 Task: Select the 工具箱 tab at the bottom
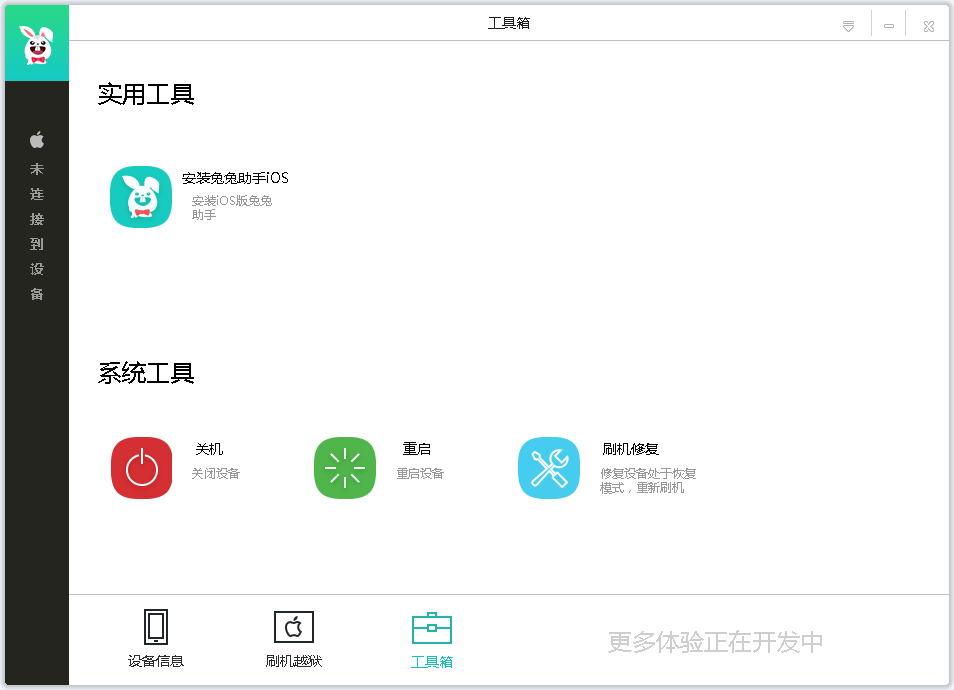pos(431,662)
